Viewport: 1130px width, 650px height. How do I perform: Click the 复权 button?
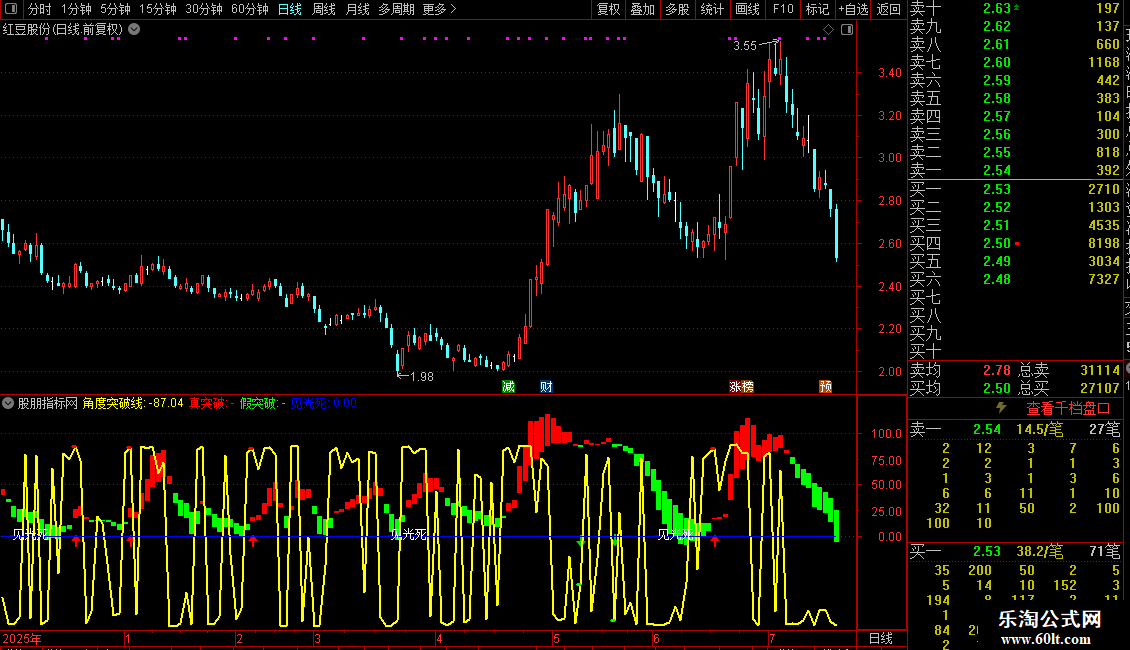tap(609, 9)
